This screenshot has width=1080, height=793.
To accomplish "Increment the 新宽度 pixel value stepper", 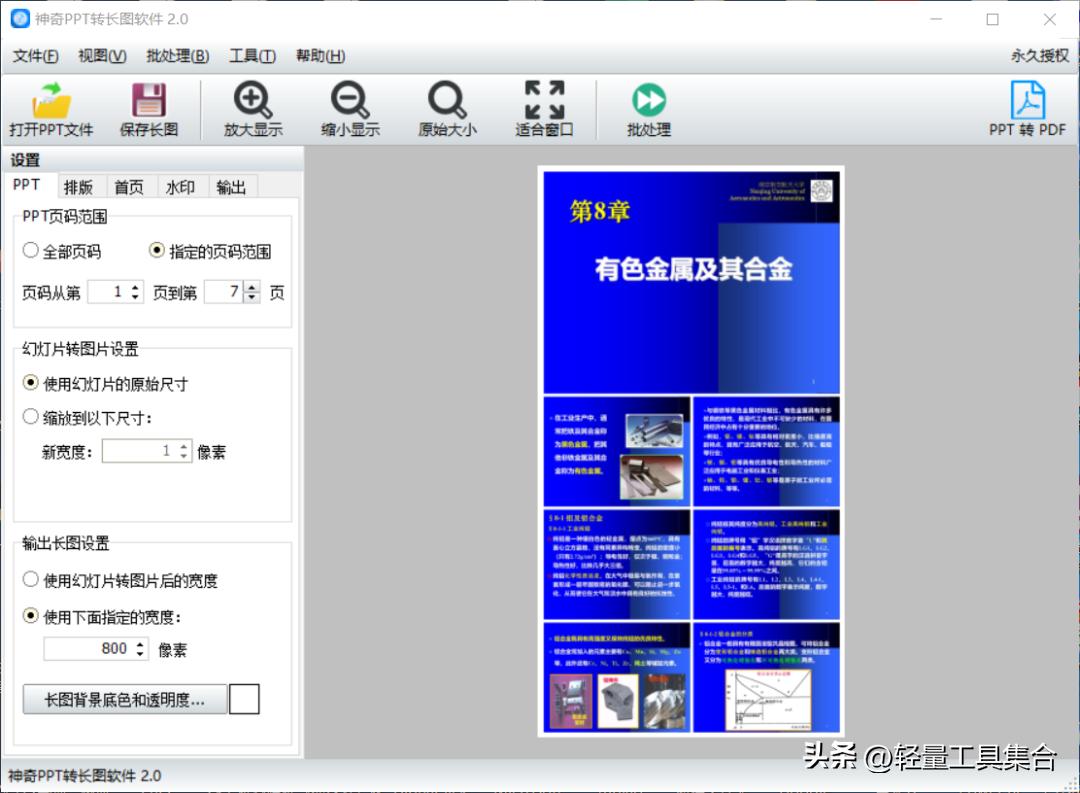I will coord(182,446).
